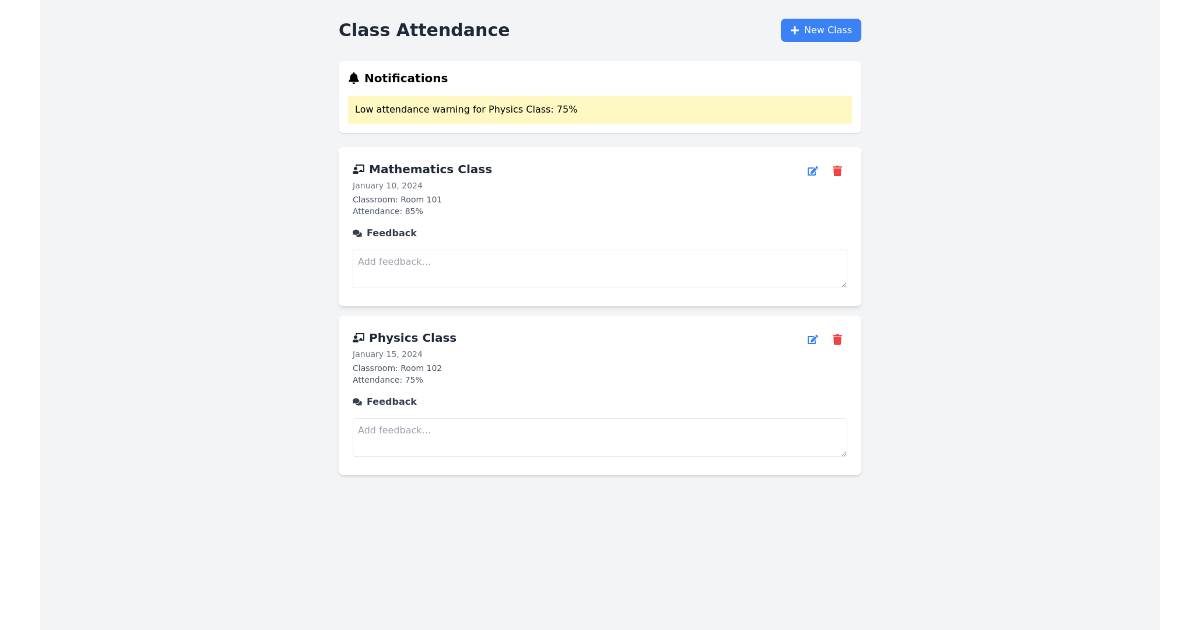Click the comment icon beside Physics Feedback label
The width and height of the screenshot is (1200, 630).
[x=356, y=401]
